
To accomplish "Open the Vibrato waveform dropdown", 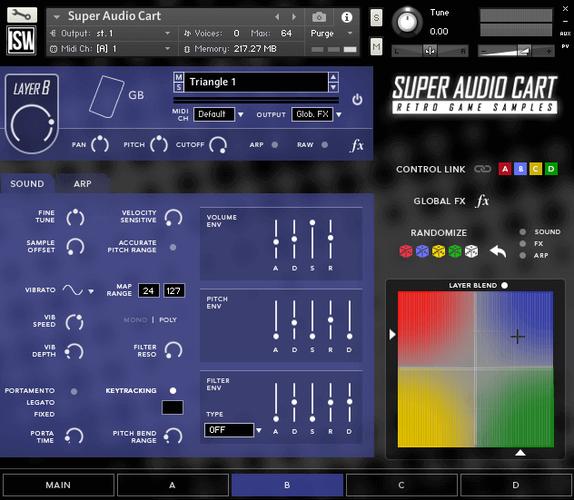I will tap(91, 291).
